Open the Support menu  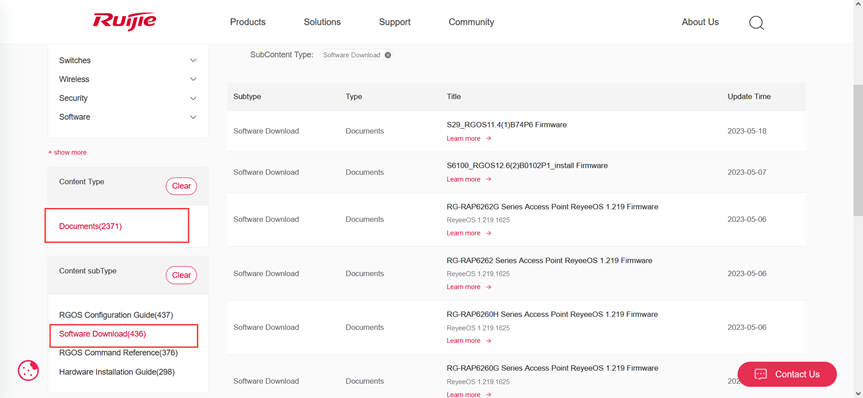(395, 22)
